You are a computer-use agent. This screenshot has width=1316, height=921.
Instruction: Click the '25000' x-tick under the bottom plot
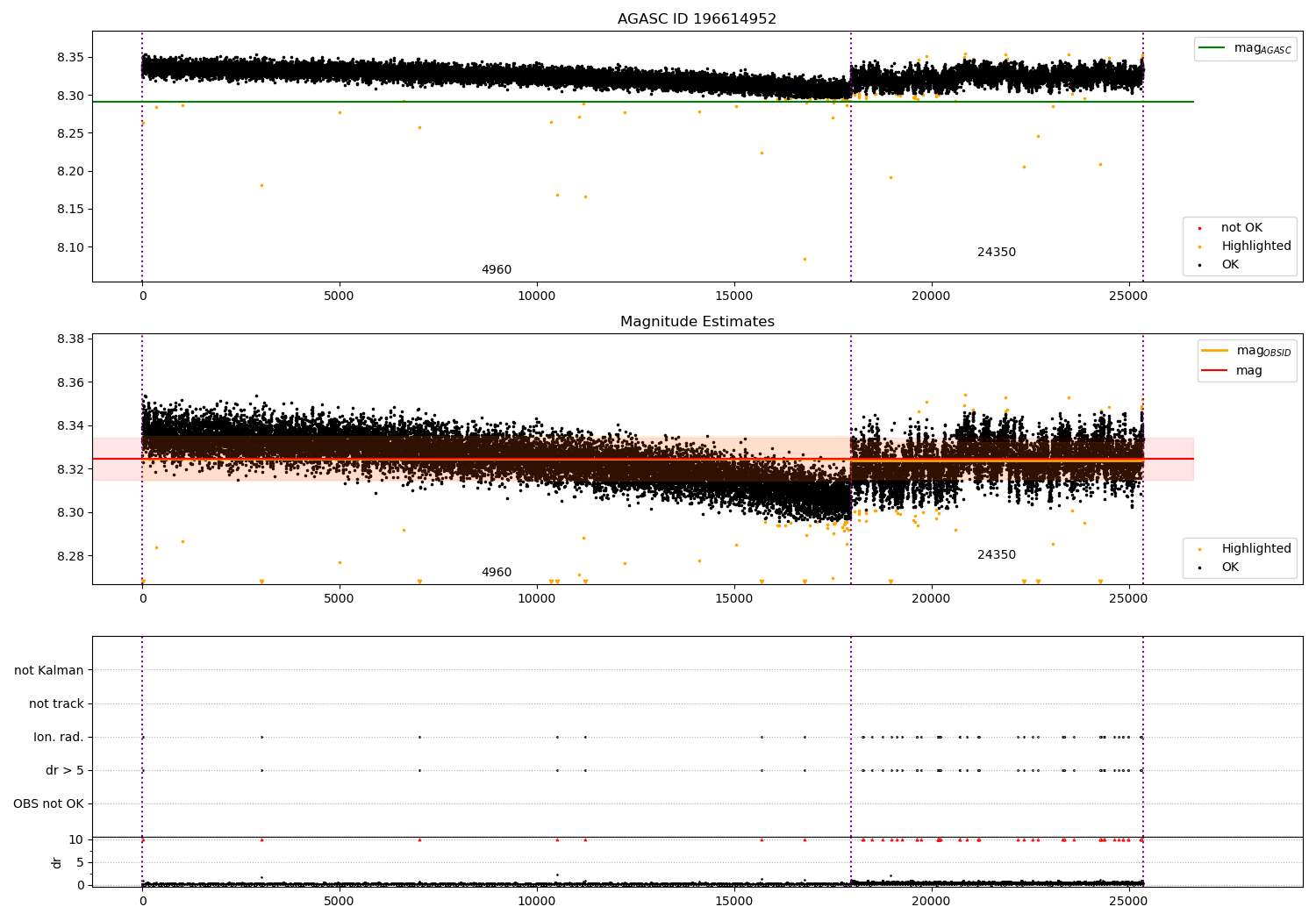(1127, 902)
